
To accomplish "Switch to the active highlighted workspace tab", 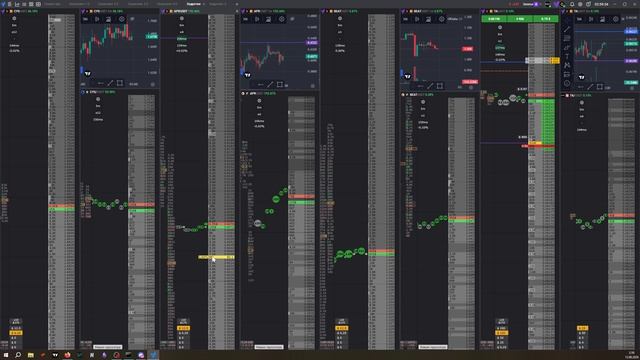I will click(x=194, y=4).
